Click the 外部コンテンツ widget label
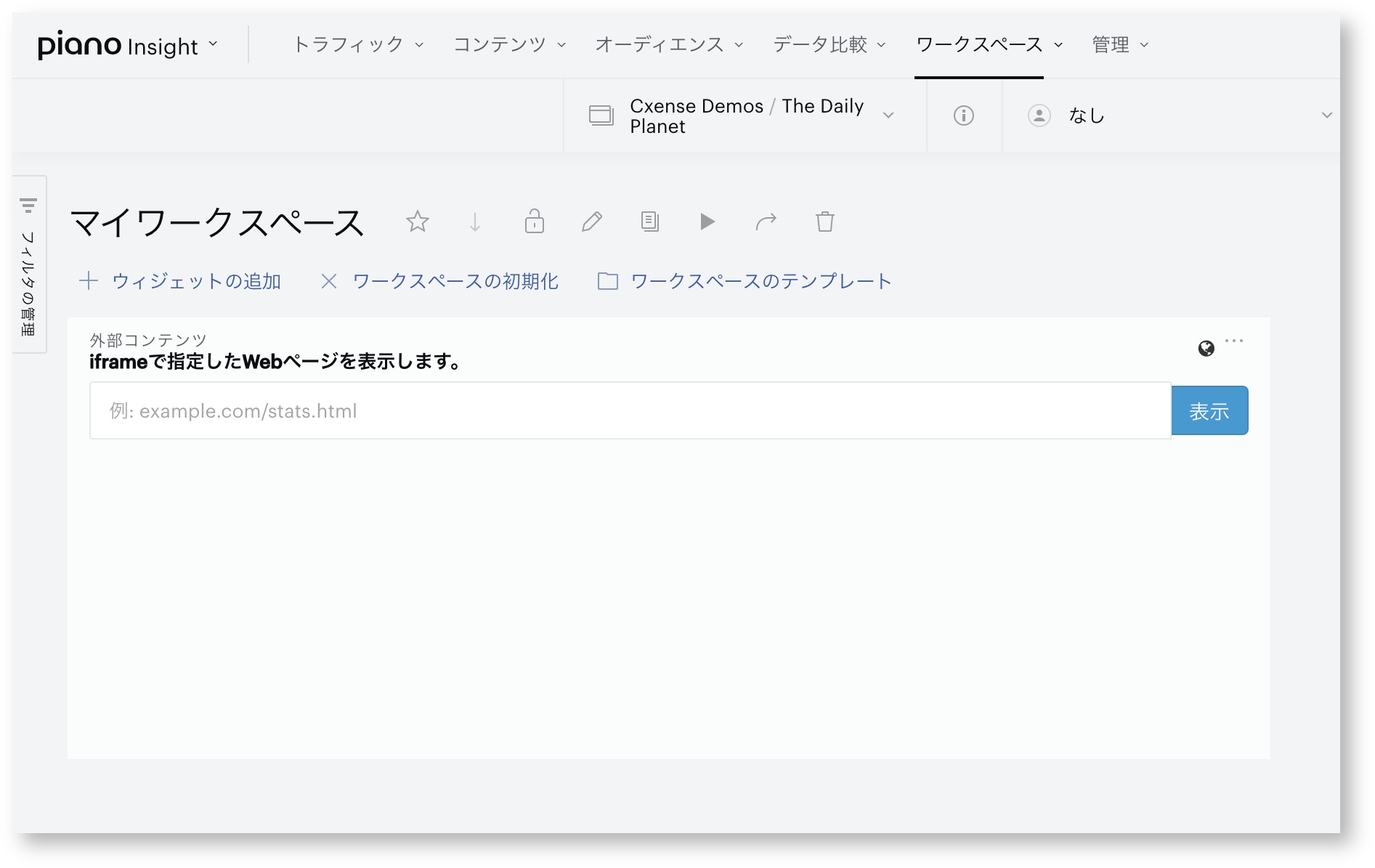This screenshot has width=1375, height=868. pos(148,340)
